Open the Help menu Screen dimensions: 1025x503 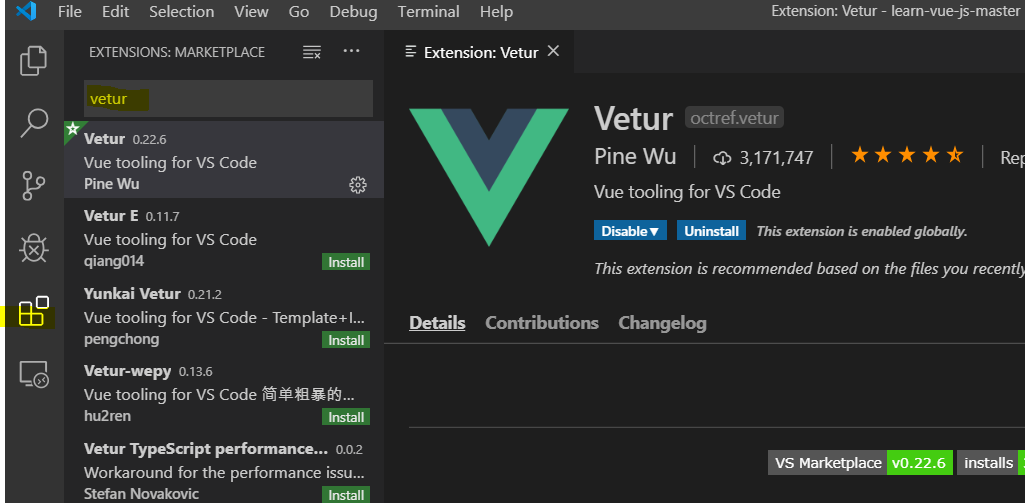tap(496, 12)
